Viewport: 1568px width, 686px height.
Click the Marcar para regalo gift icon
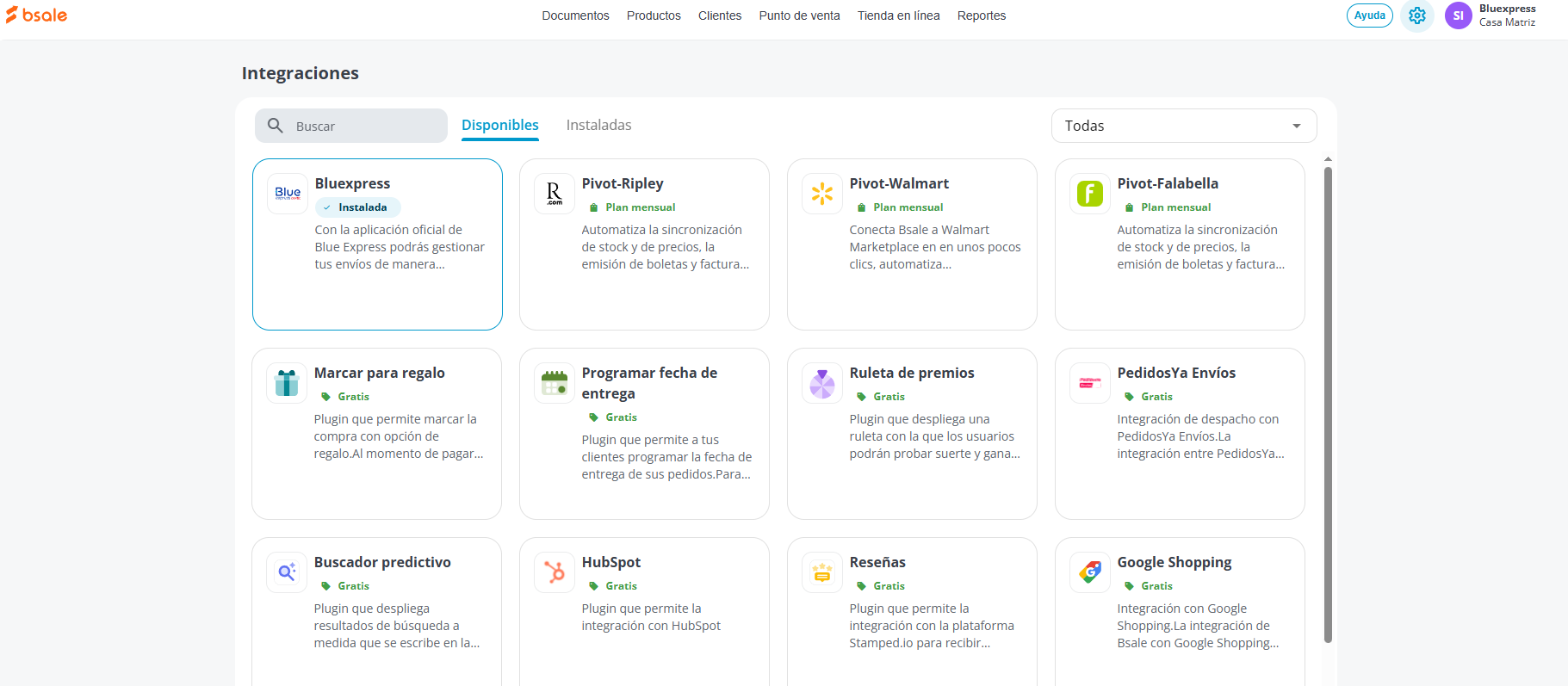tap(287, 383)
